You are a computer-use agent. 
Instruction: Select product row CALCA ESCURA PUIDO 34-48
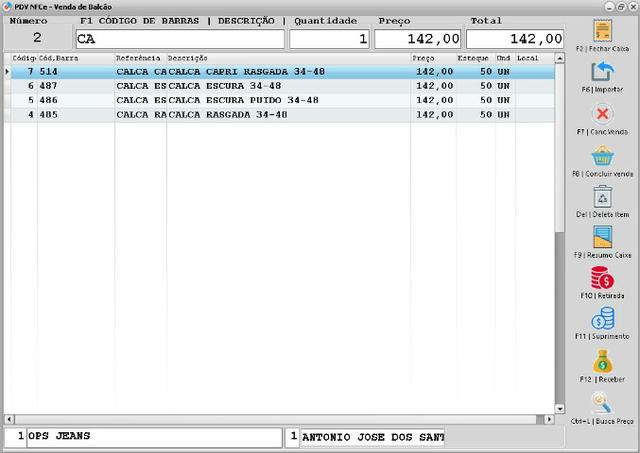pyautogui.click(x=279, y=100)
